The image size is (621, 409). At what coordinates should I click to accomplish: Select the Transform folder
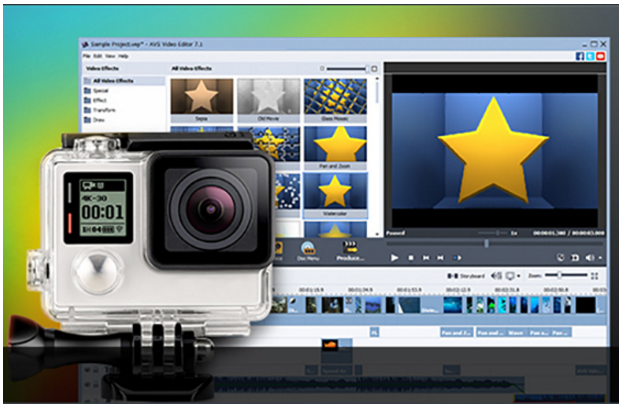click(x=100, y=110)
